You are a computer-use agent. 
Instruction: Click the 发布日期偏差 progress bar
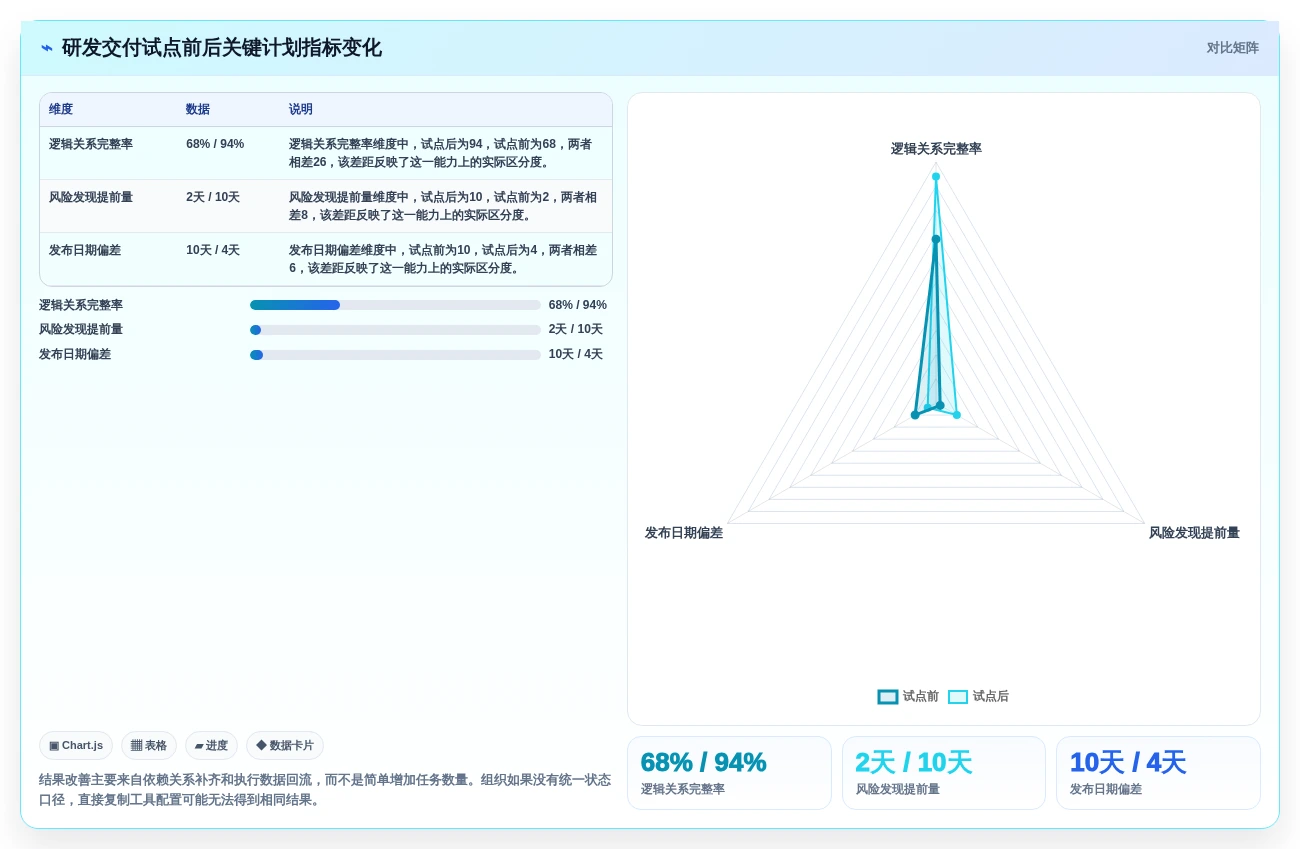coord(395,355)
